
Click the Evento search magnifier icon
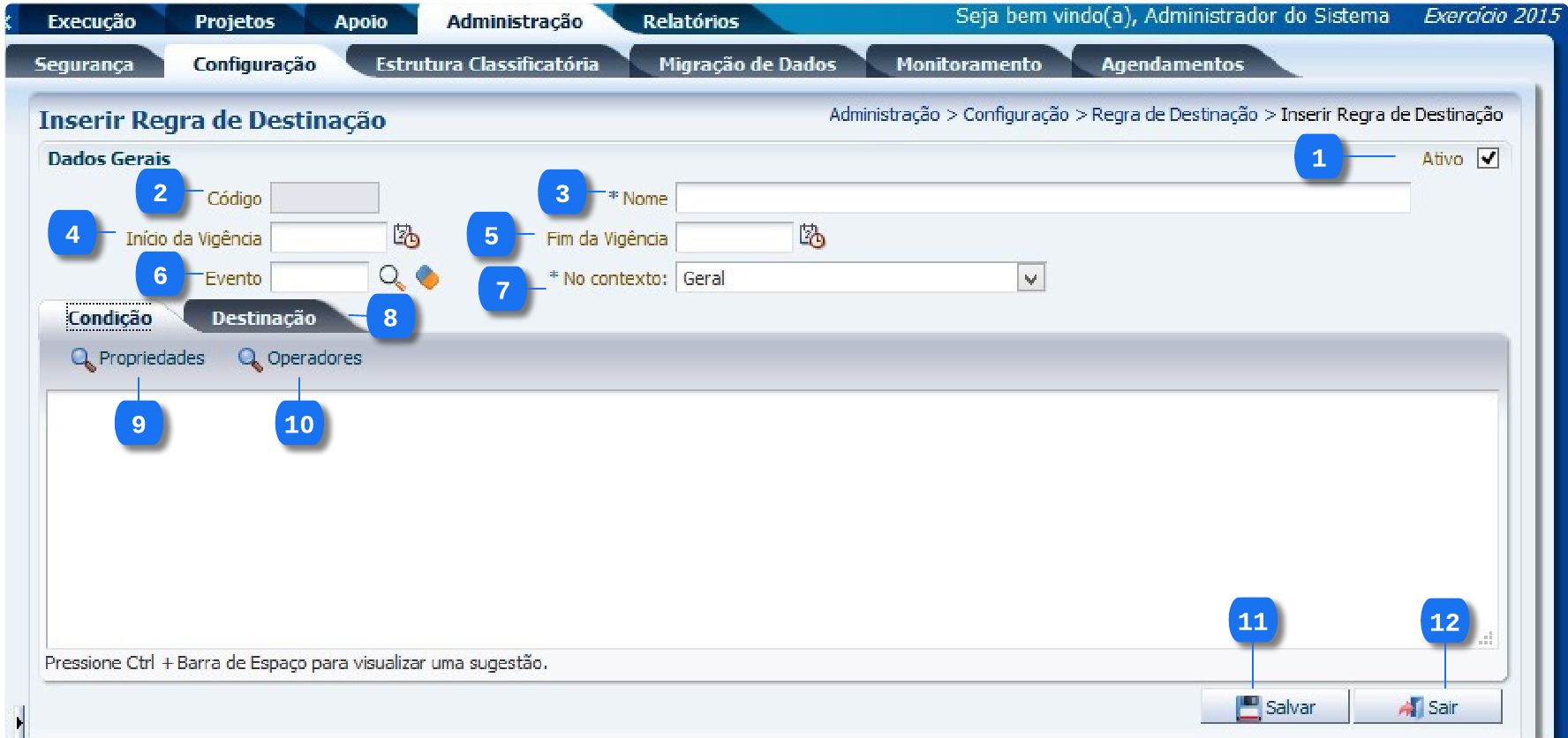(391, 277)
